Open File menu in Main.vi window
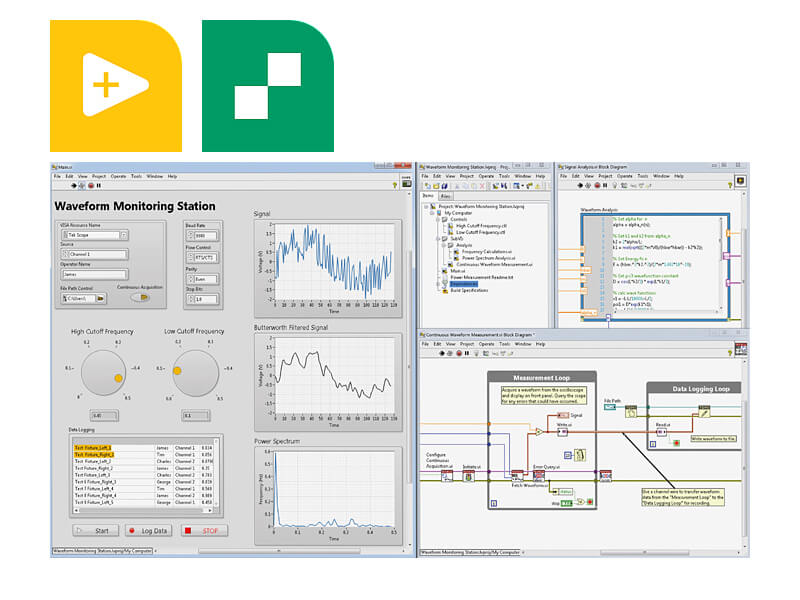Screen dimensions: 800x600 [x=58, y=177]
